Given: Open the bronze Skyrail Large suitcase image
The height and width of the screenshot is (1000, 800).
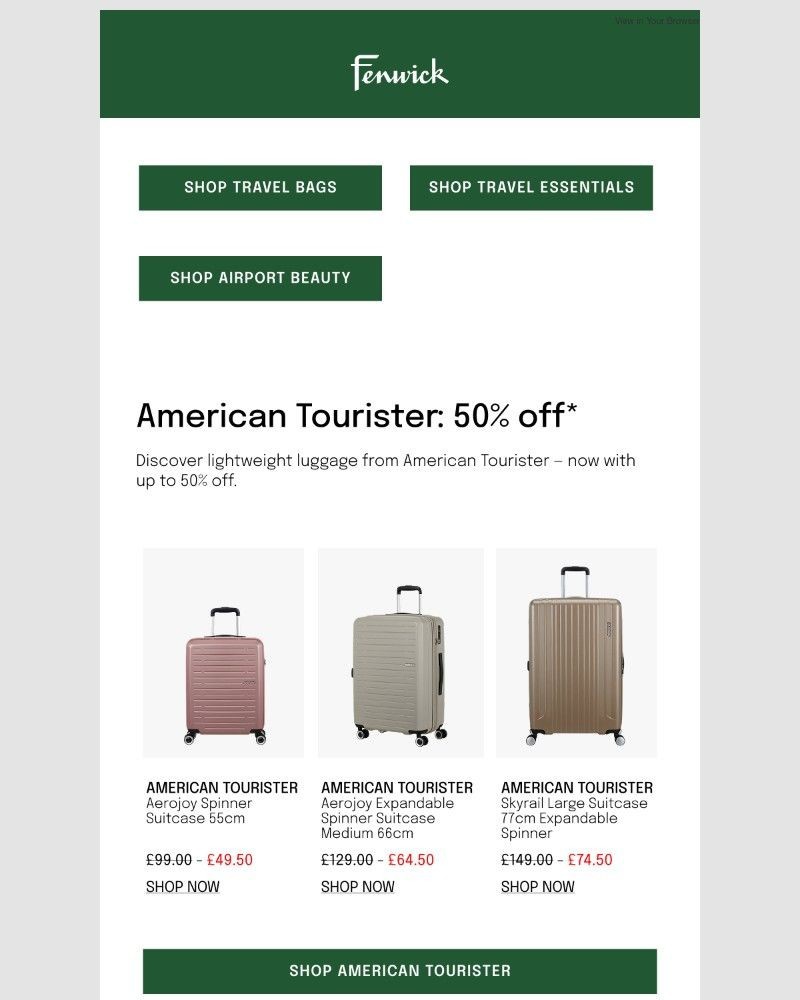Looking at the screenshot, I should click(577, 652).
